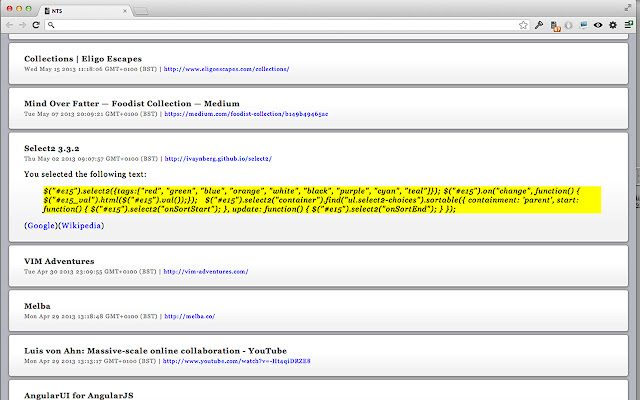Click the search icon in address bar
This screenshot has height=400, width=640.
(51, 25)
